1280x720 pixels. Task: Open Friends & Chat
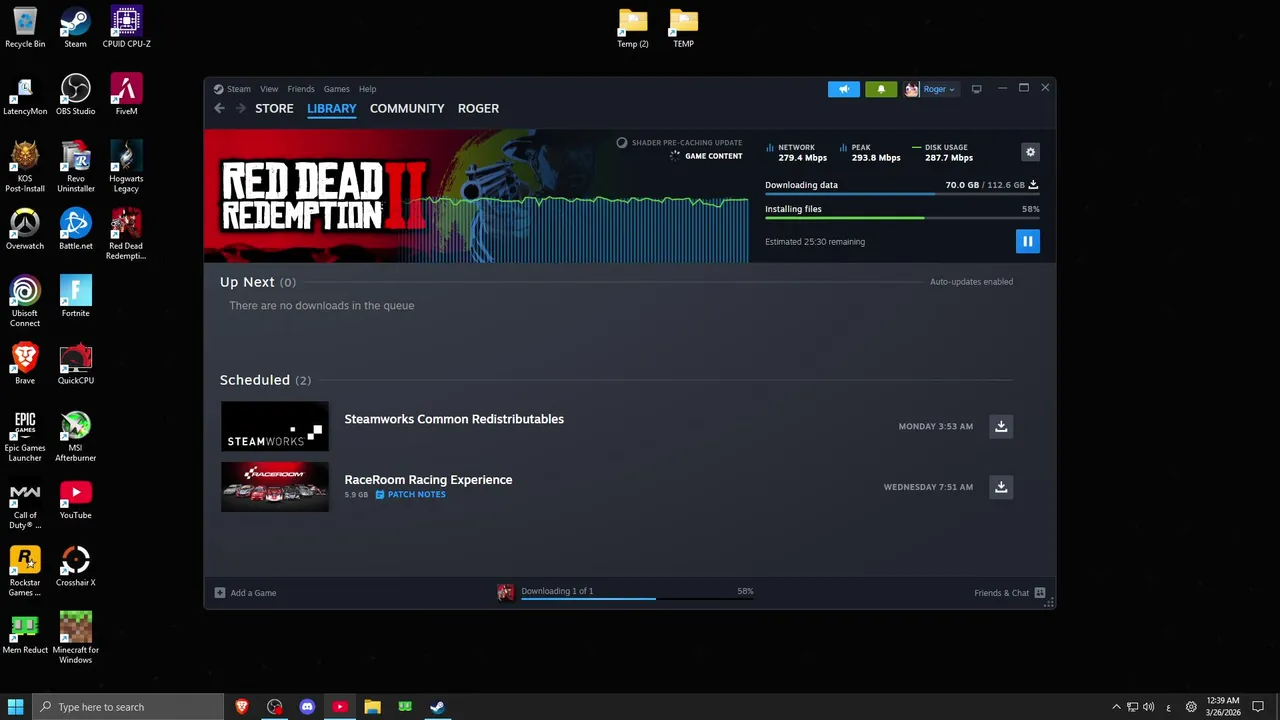pyautogui.click(x=1009, y=593)
